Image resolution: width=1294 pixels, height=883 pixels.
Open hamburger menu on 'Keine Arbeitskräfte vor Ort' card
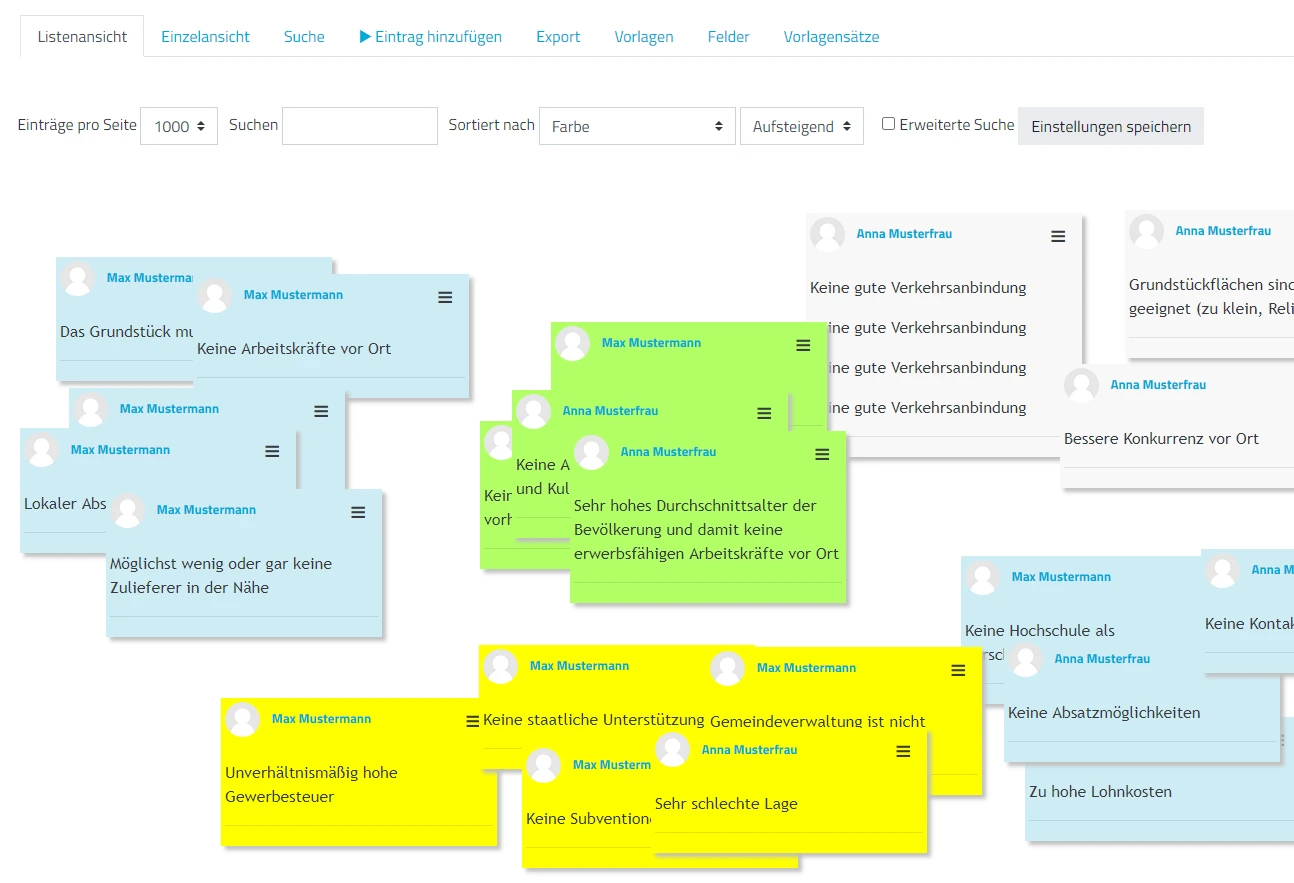(445, 297)
